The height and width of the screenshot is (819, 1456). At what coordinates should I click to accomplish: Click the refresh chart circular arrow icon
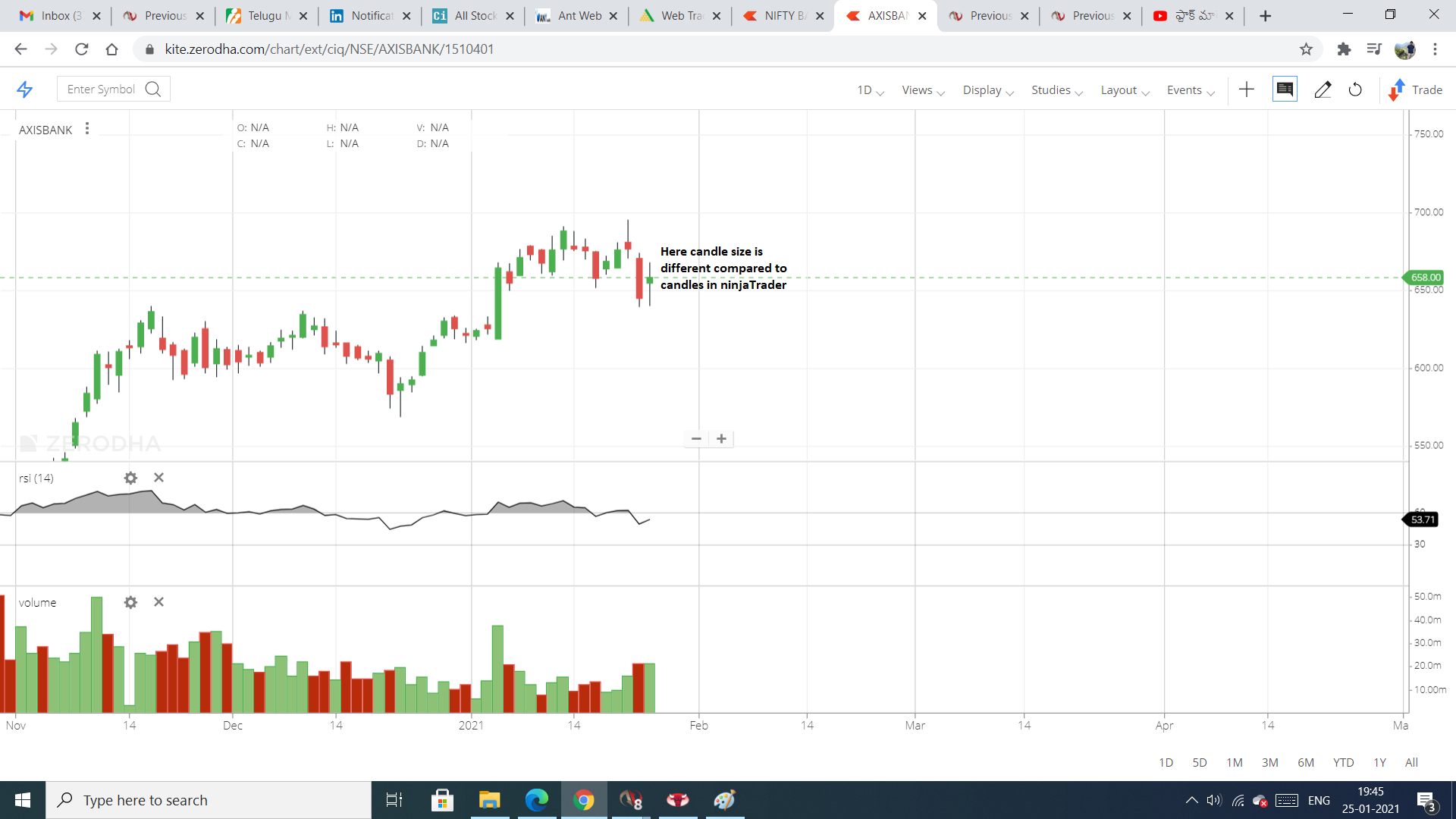pyautogui.click(x=1355, y=89)
